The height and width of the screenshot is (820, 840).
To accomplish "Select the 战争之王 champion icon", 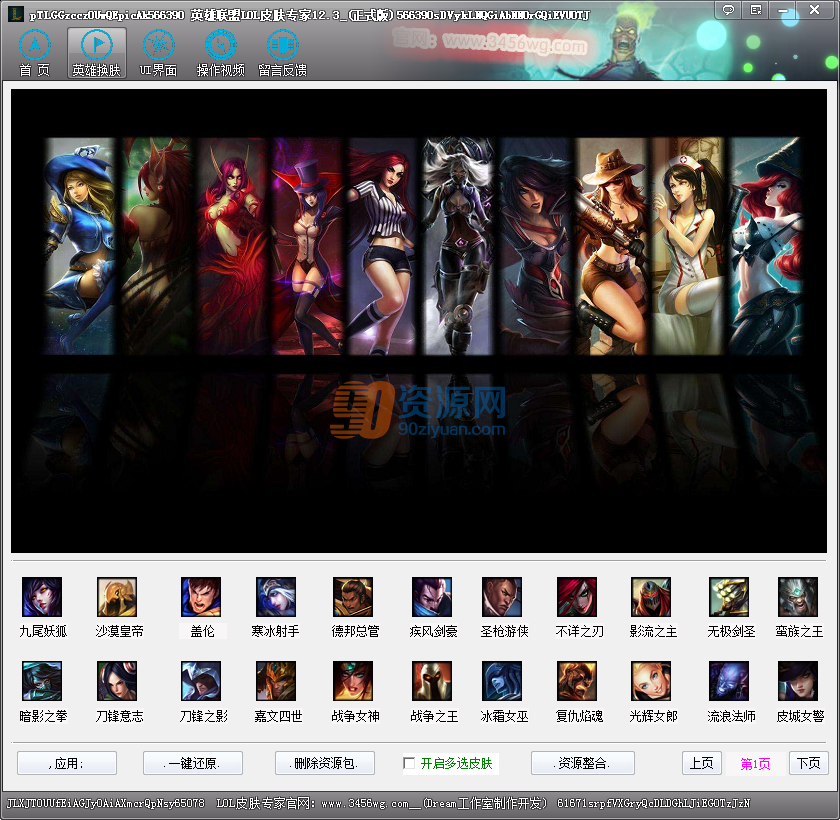I will (x=432, y=681).
